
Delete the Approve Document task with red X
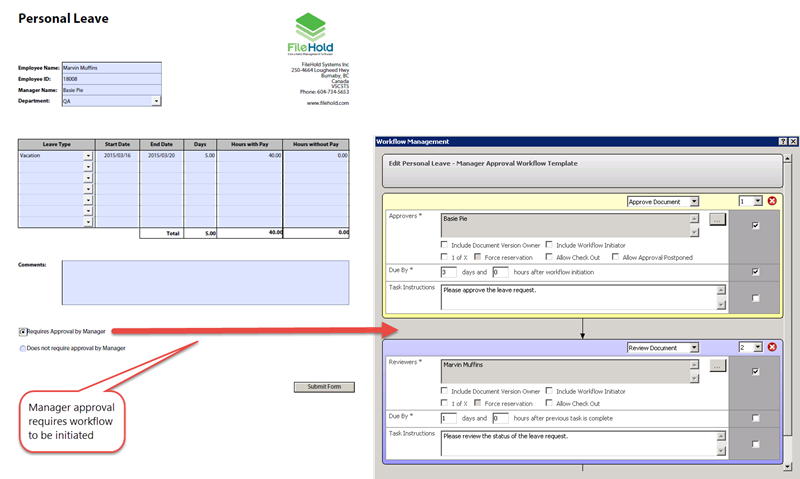[772, 201]
